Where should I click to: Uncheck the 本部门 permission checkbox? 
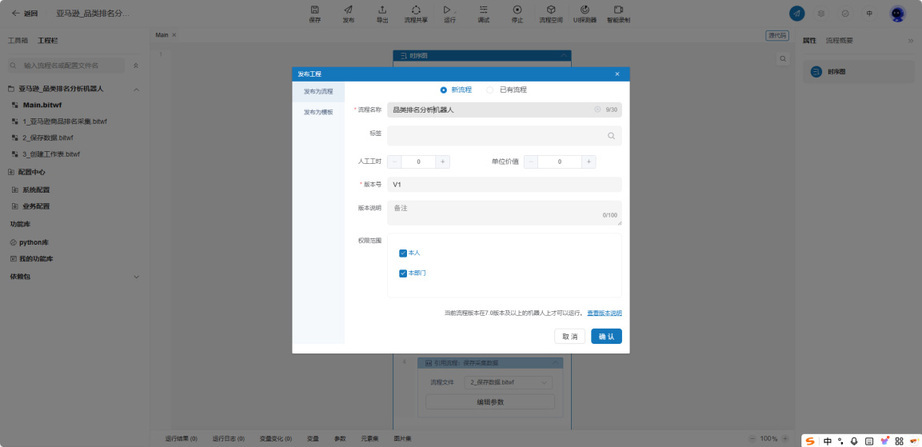(x=403, y=273)
